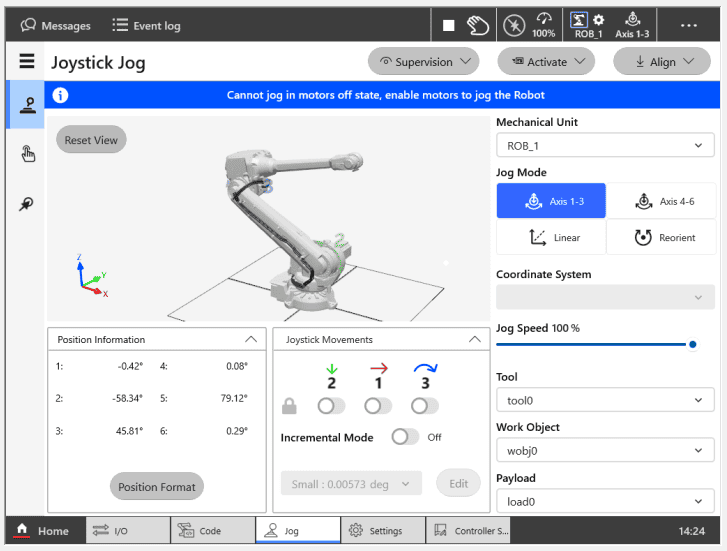Screen dimensions: 727x551
Task: Click the speed 100% gauge icon
Action: point(544,25)
